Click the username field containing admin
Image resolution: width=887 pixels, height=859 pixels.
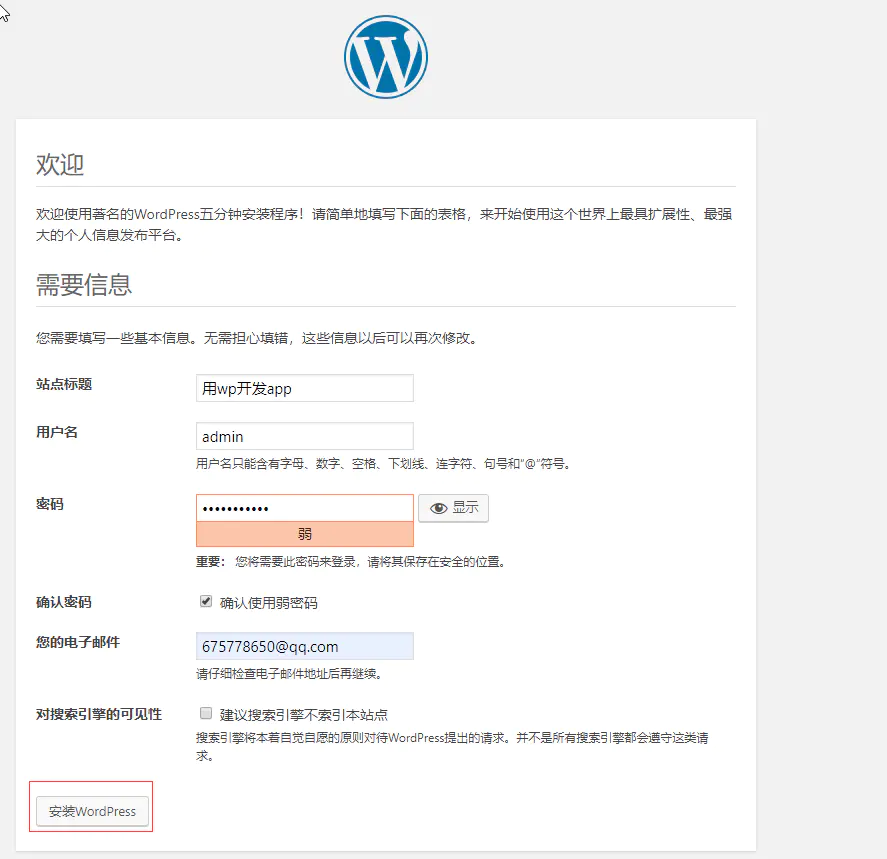pyautogui.click(x=305, y=436)
